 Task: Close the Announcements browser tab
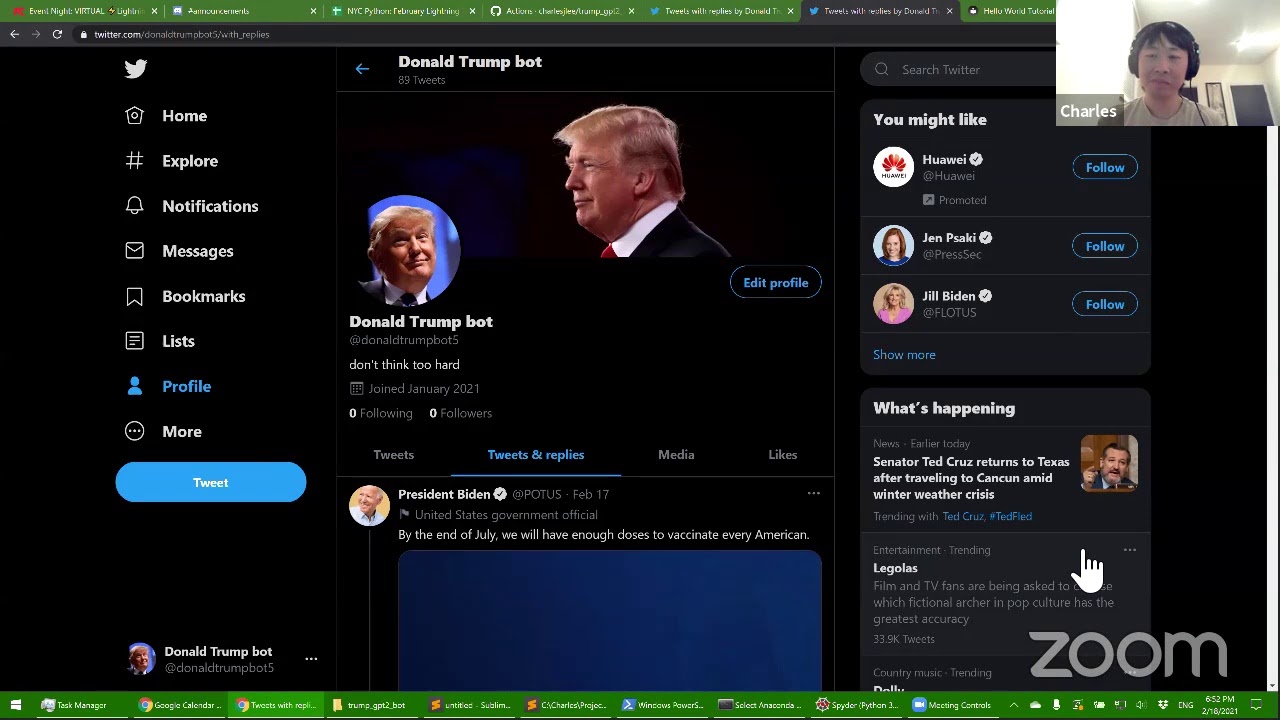click(313, 11)
